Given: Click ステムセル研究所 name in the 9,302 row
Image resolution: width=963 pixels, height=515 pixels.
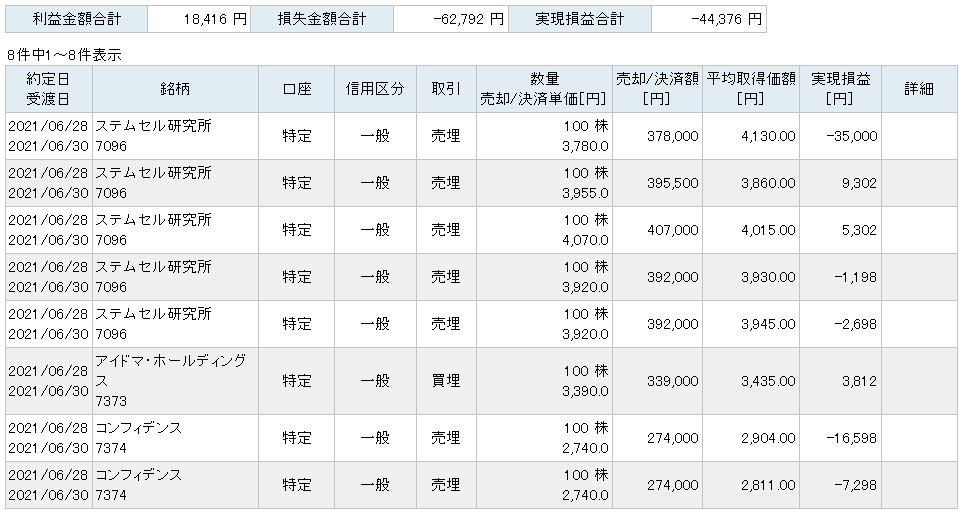Looking at the screenshot, I should pos(153,173).
